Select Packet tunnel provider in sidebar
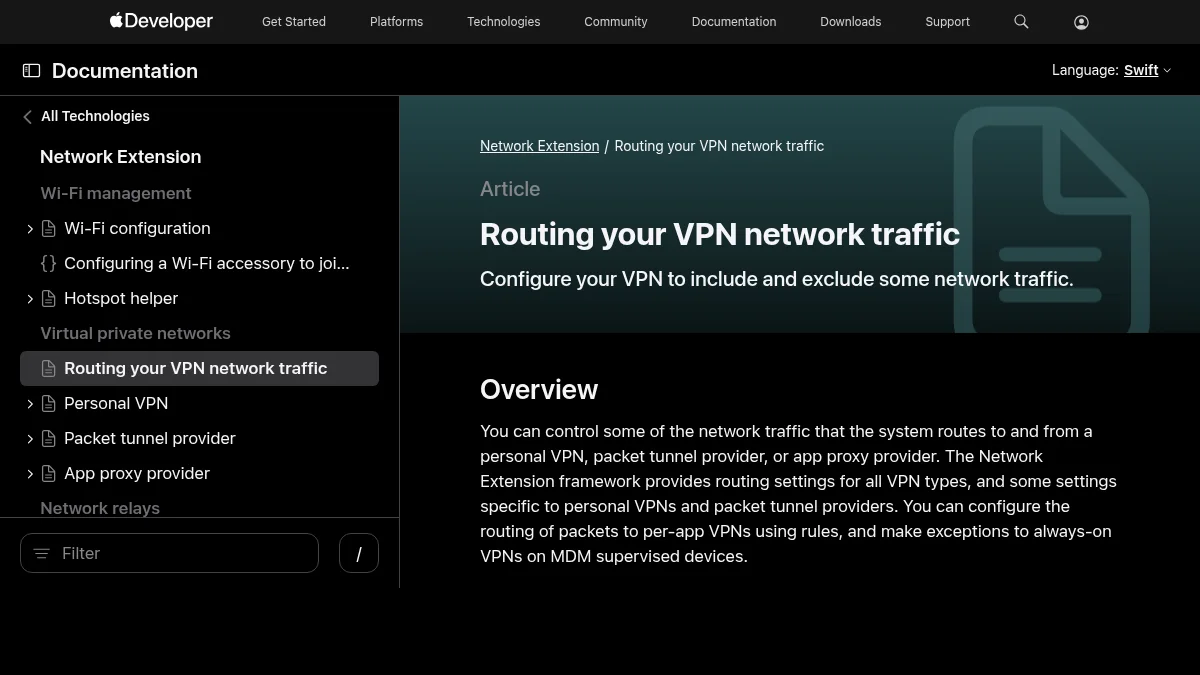 click(x=150, y=439)
